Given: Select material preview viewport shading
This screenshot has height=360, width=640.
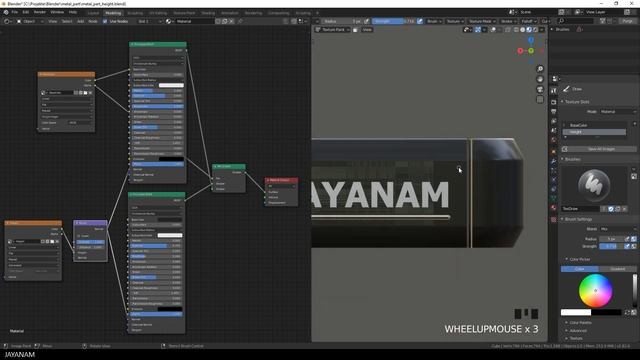Looking at the screenshot, I should (529, 30).
